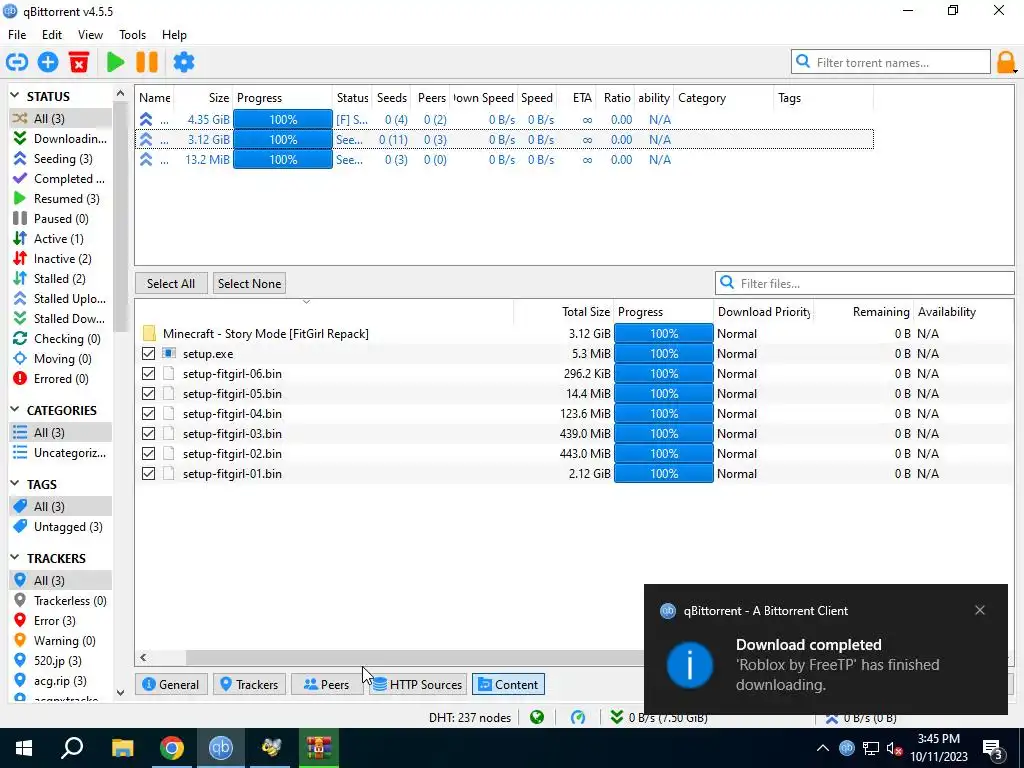Viewport: 1024px width, 768px height.
Task: Click the green Resume play icon
Action: pos(116,63)
